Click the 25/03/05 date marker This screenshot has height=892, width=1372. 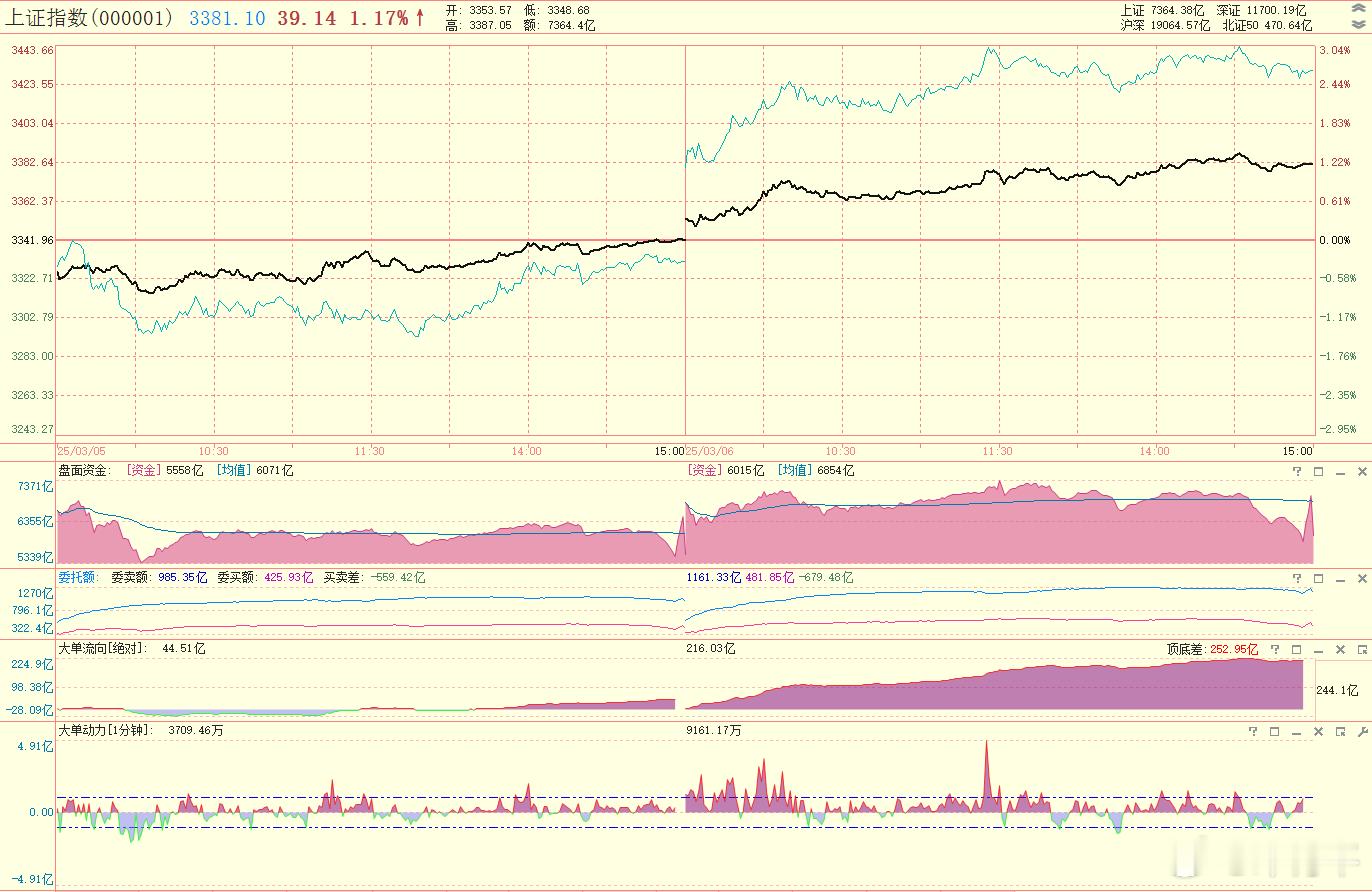point(79,451)
